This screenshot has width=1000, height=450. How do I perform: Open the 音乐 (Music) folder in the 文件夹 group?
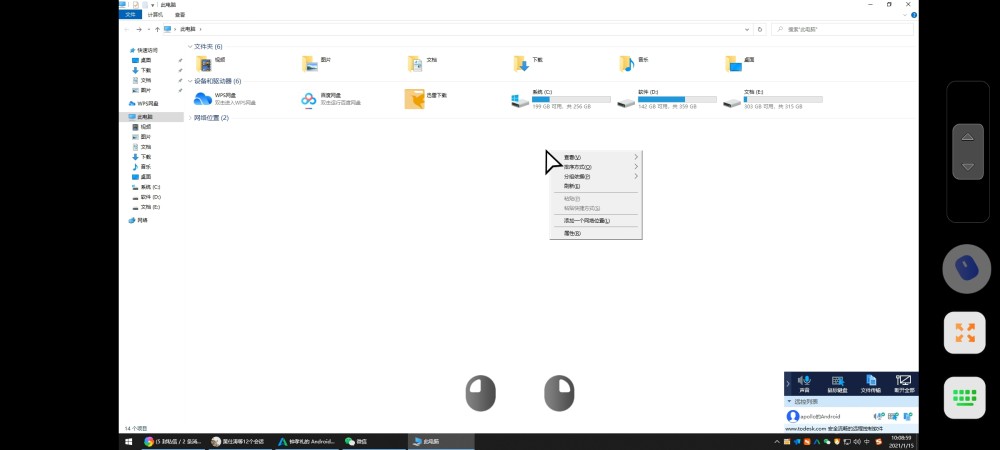pos(627,64)
